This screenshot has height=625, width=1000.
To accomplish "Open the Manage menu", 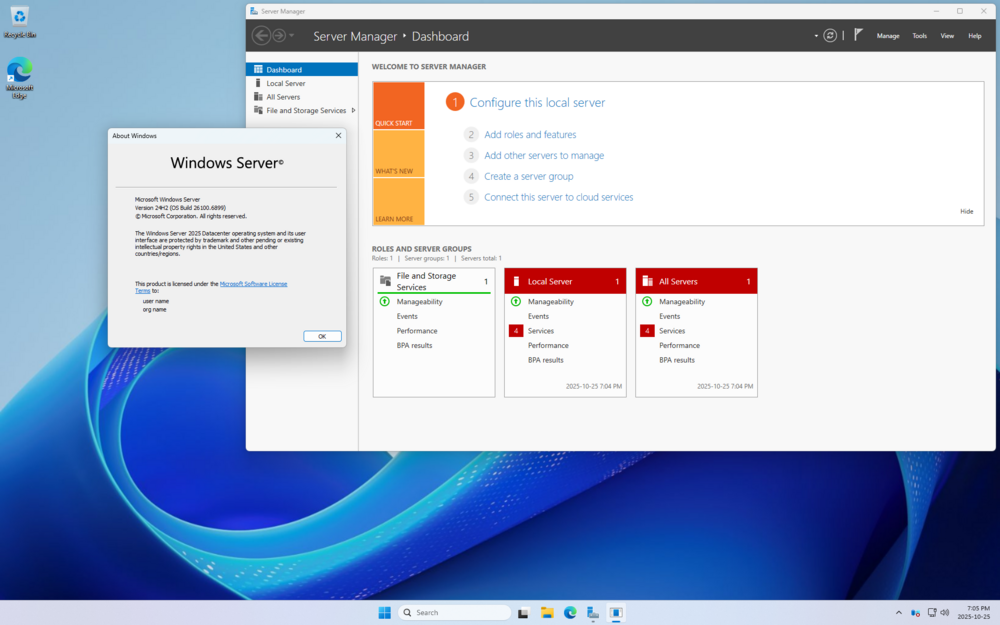I will [x=888, y=36].
